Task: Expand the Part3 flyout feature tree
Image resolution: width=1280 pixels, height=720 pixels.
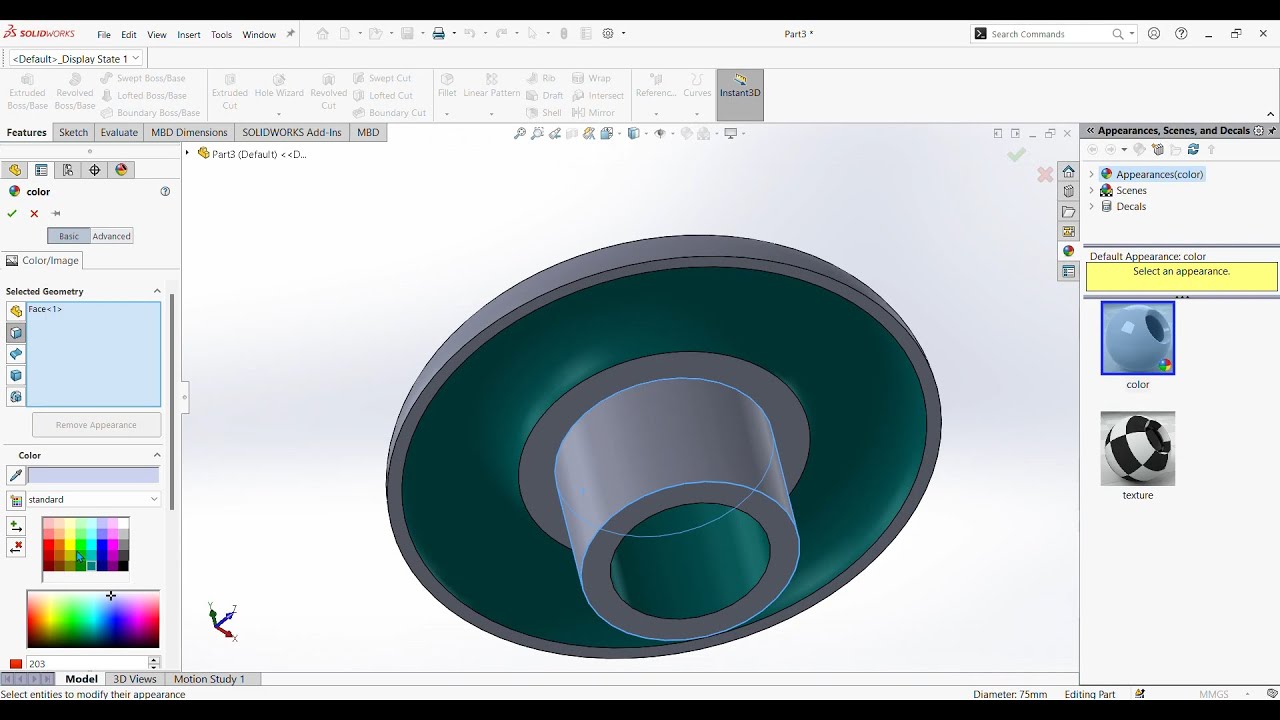Action: click(187, 153)
